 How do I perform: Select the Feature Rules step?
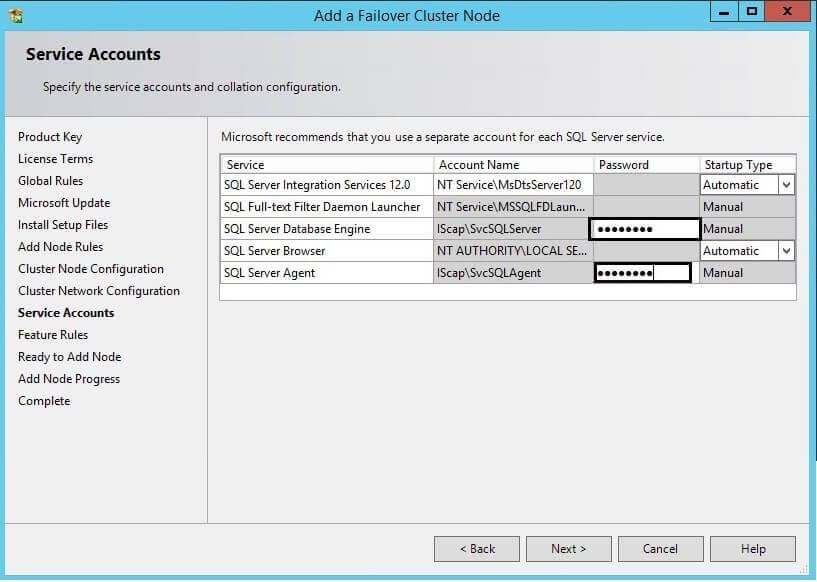(53, 335)
